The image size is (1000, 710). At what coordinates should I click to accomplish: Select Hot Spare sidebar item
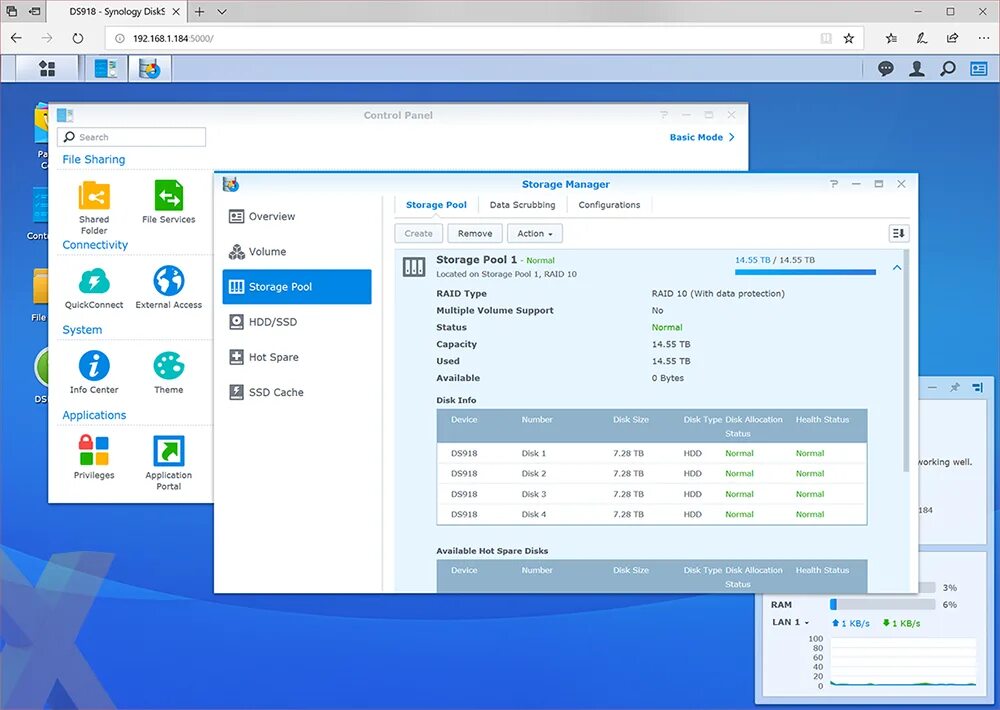pos(297,357)
